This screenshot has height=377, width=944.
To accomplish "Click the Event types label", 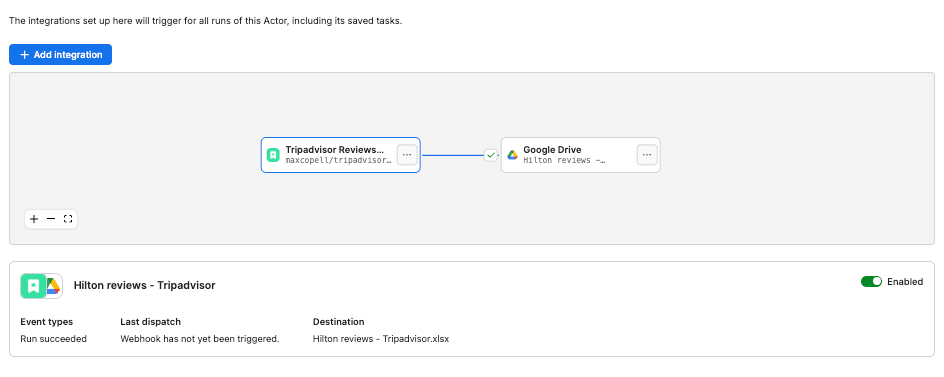I will click(46, 322).
